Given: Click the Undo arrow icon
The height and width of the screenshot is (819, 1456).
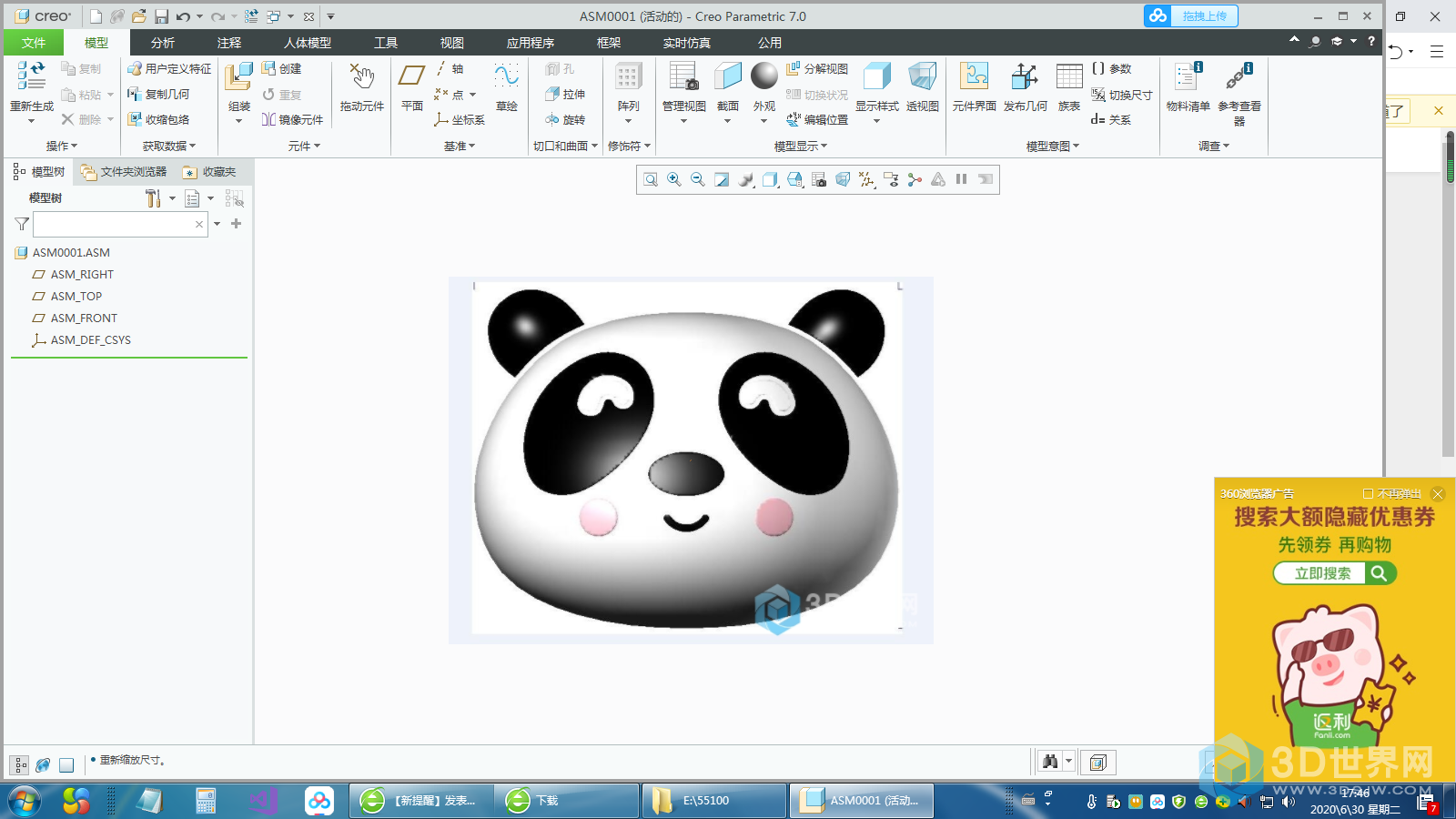Looking at the screenshot, I should (184, 16).
